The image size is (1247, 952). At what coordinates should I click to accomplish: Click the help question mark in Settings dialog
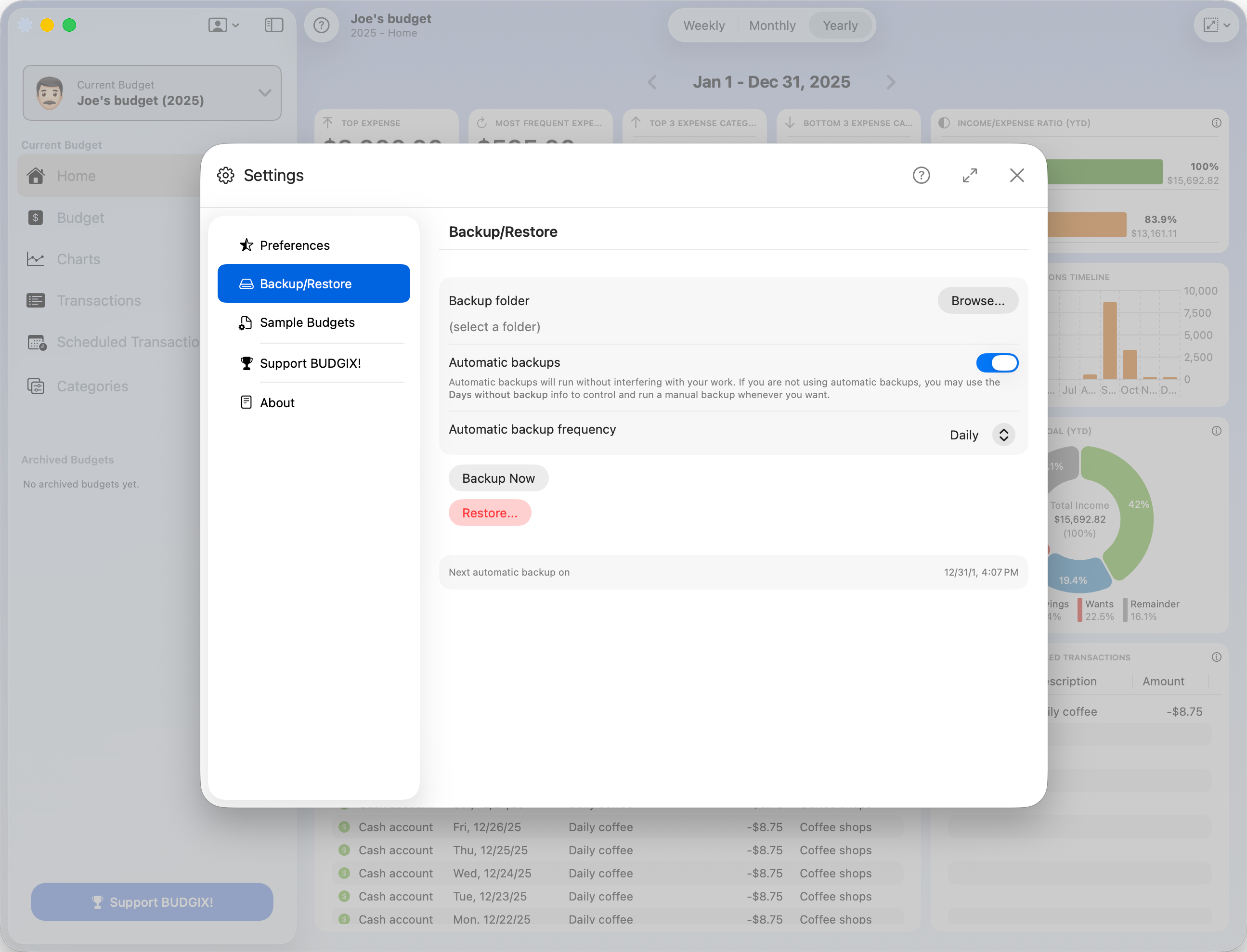921,176
